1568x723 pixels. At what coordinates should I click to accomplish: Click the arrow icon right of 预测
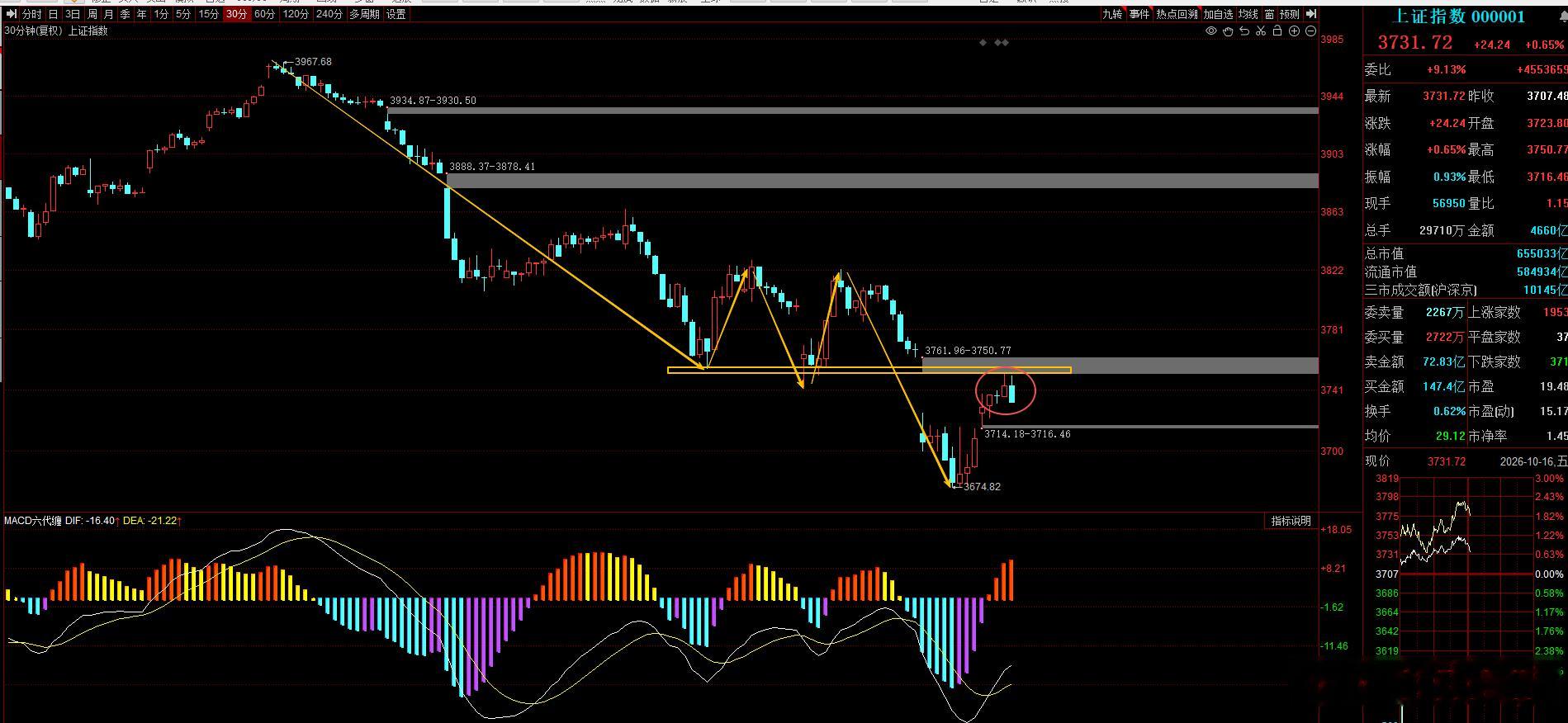[x=1311, y=14]
